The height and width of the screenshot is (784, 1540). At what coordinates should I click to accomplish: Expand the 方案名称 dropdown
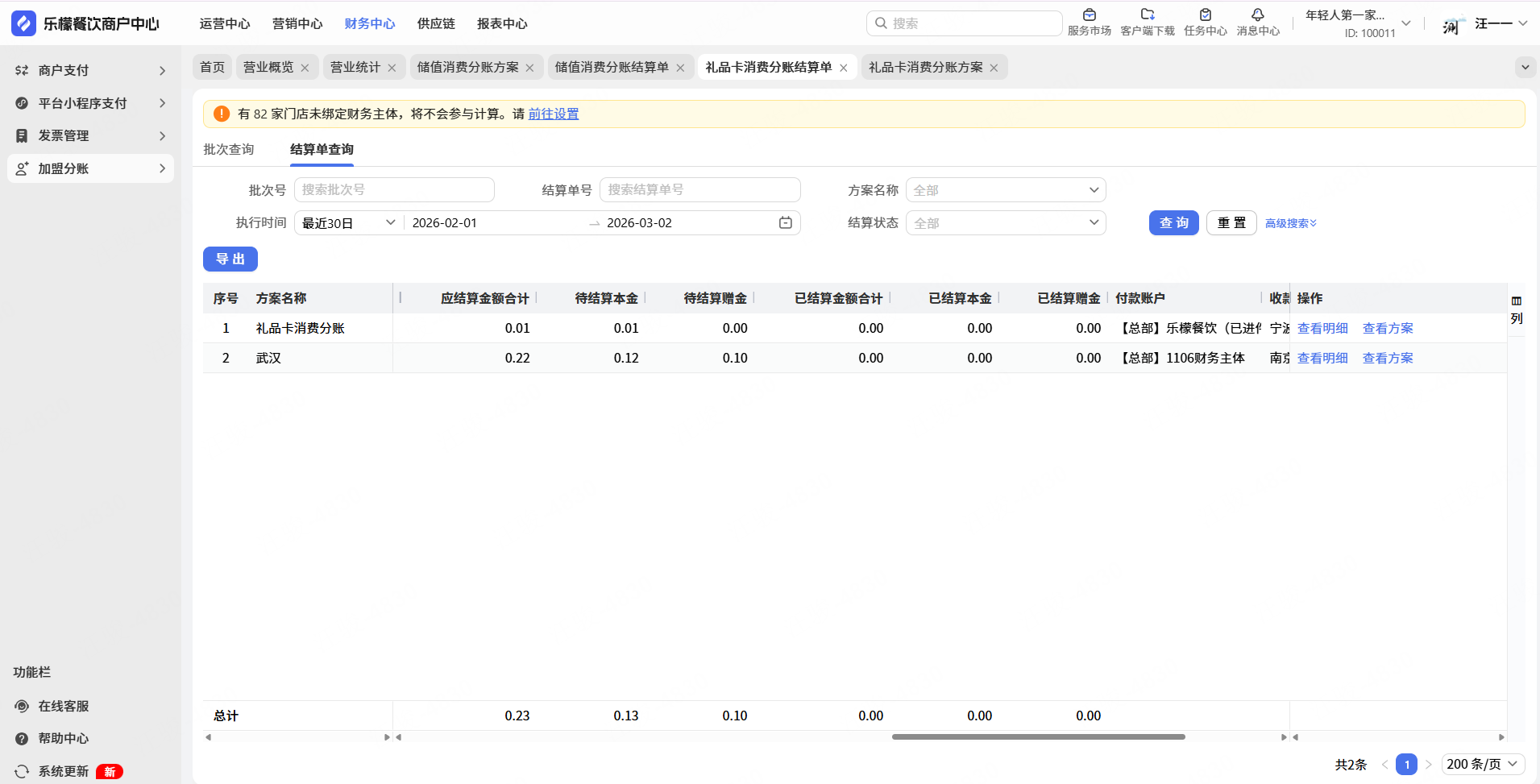1005,190
